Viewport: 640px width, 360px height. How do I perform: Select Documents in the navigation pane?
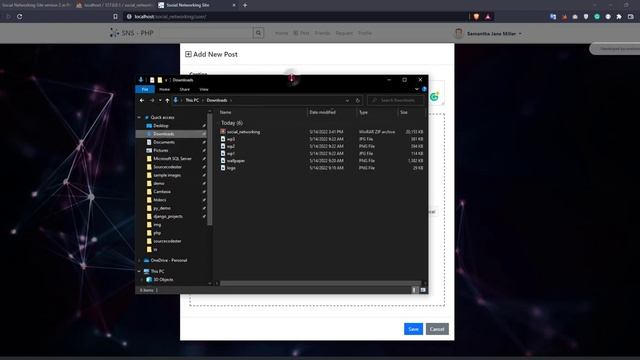164,142
